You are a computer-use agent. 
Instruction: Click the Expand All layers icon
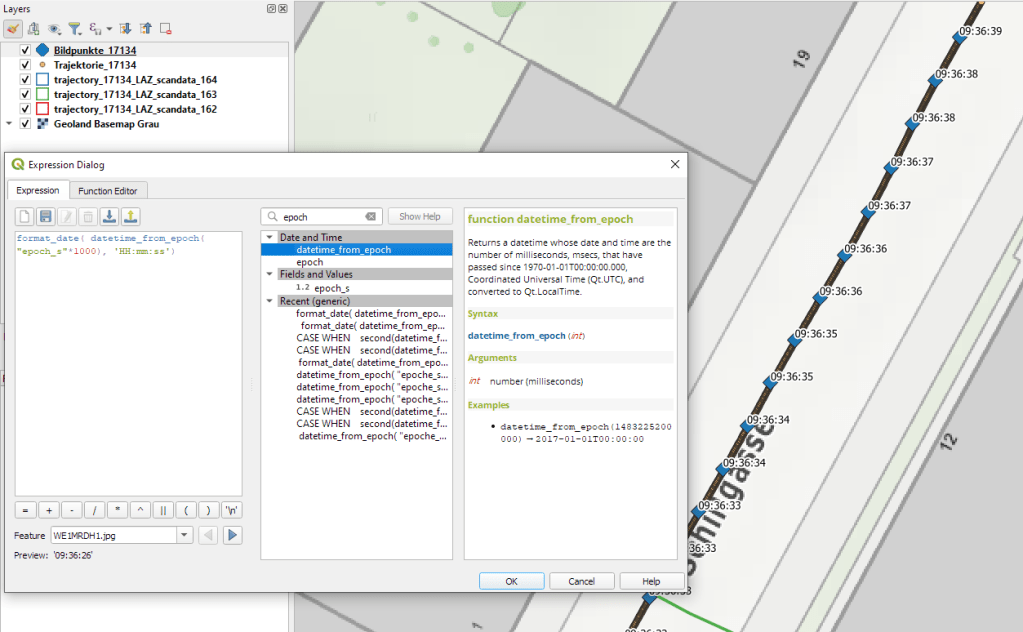point(127,29)
